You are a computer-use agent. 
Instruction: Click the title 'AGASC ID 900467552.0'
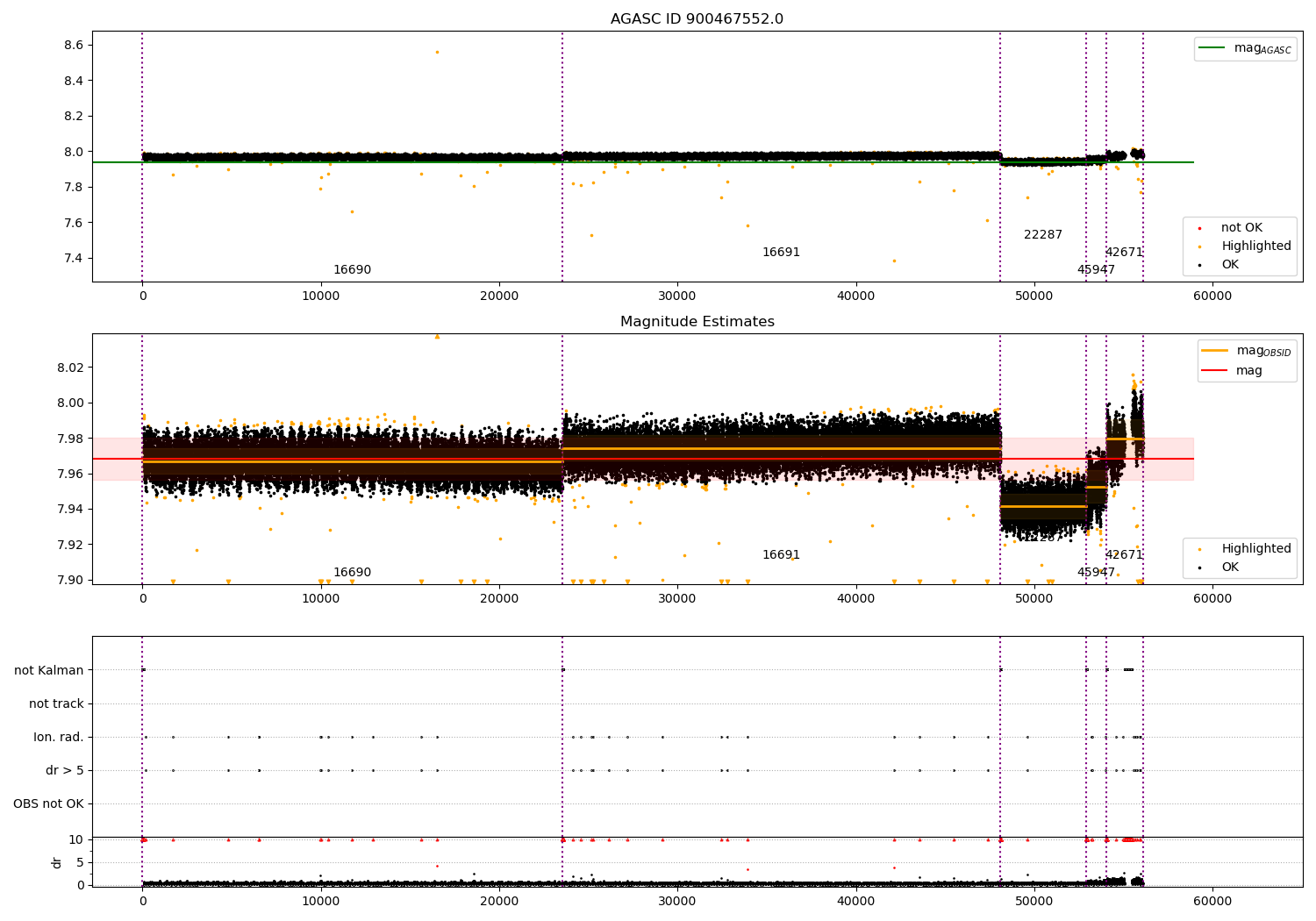pos(697,19)
